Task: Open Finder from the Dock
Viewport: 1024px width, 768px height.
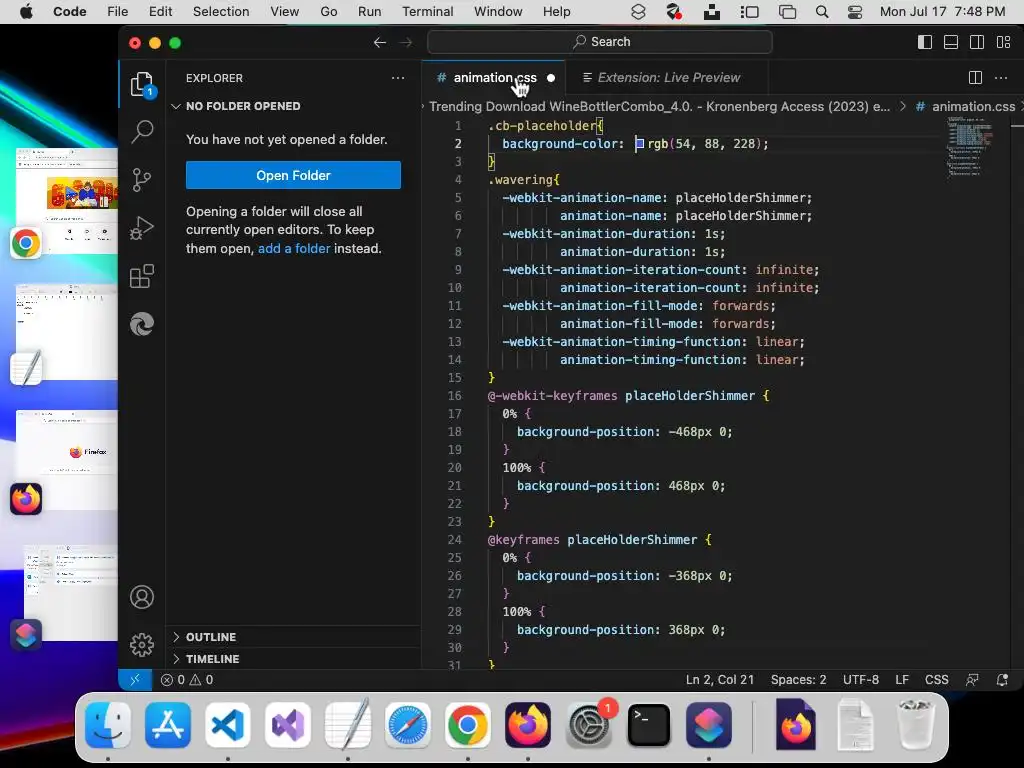Action: [x=108, y=725]
